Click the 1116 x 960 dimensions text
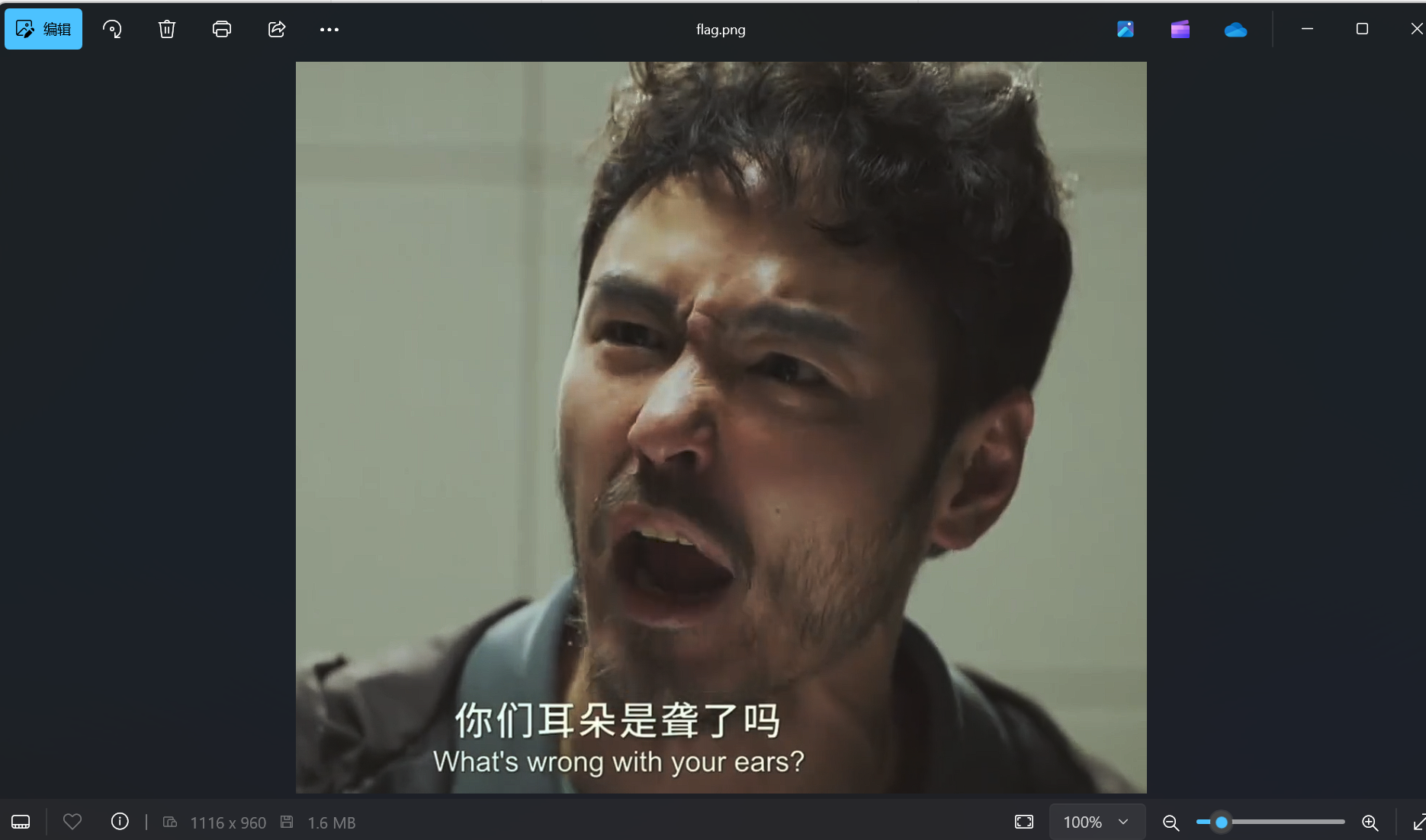 [x=228, y=822]
